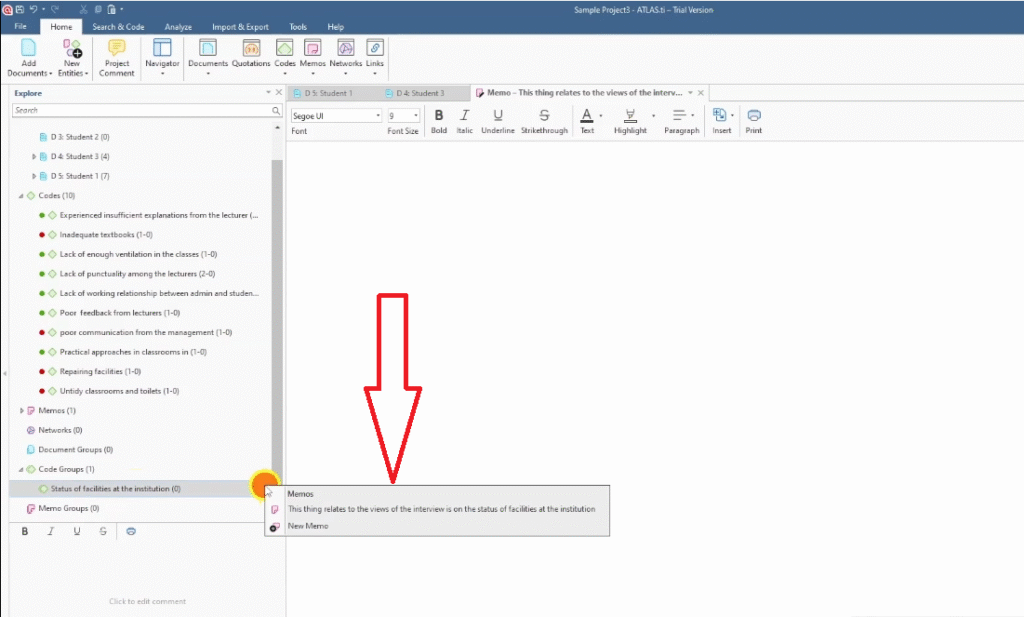This screenshot has height=617, width=1024.
Task: Select the Inadequate textbooks code
Action: pos(105,234)
